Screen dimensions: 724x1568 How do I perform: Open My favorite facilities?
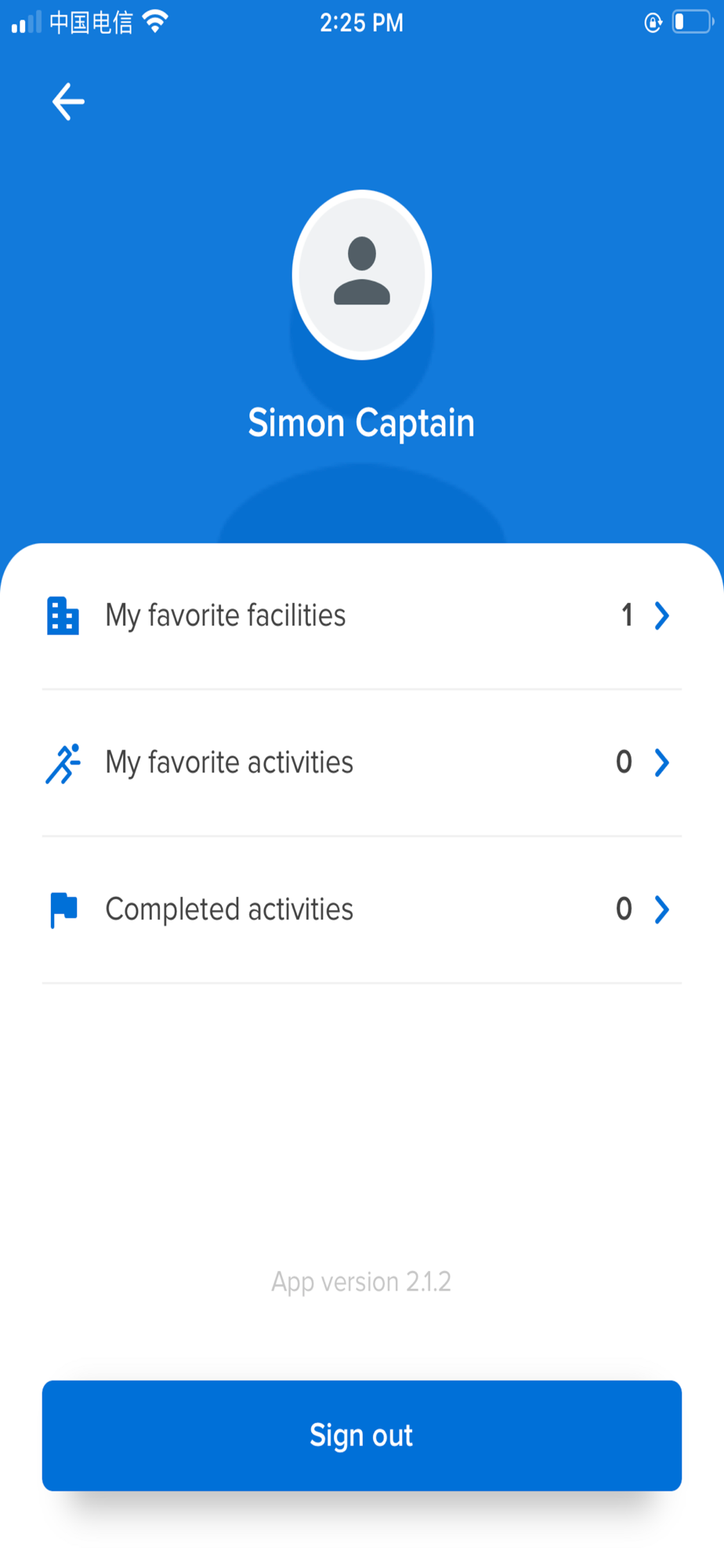pyautogui.click(x=226, y=615)
